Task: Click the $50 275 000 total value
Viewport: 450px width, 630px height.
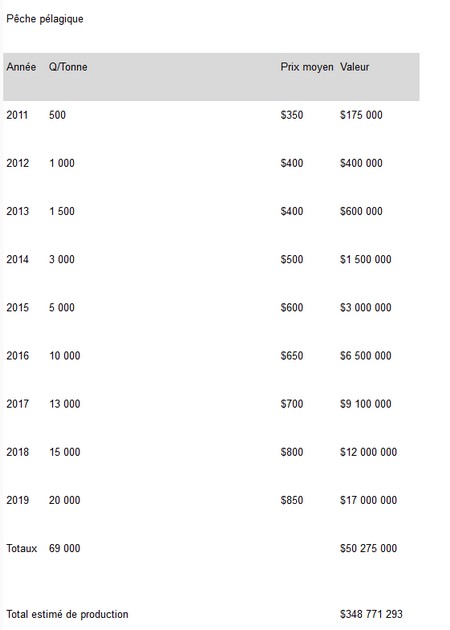Action: [x=368, y=549]
